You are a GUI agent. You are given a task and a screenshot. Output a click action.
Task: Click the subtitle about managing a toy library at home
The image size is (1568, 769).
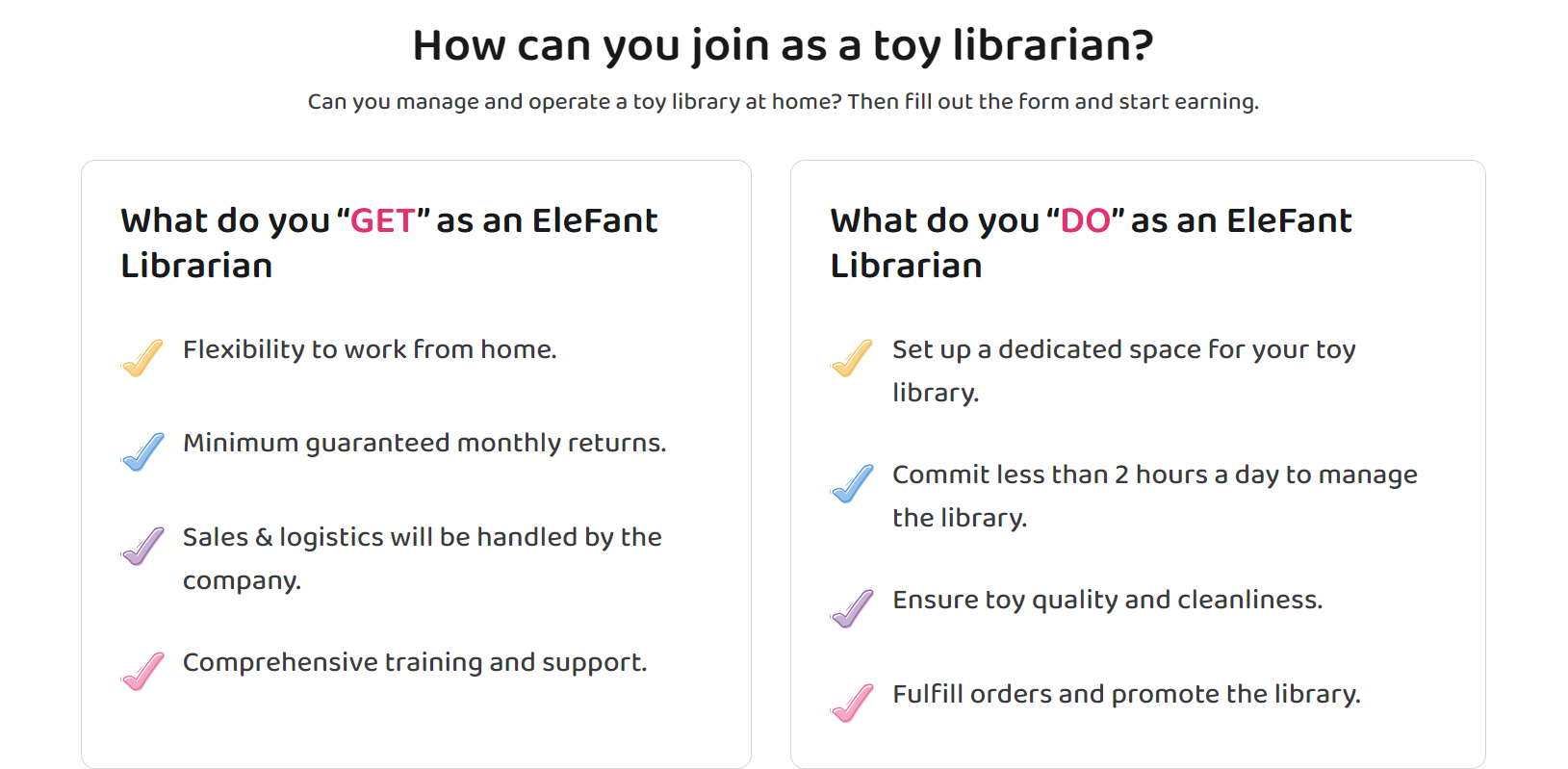pos(783,101)
